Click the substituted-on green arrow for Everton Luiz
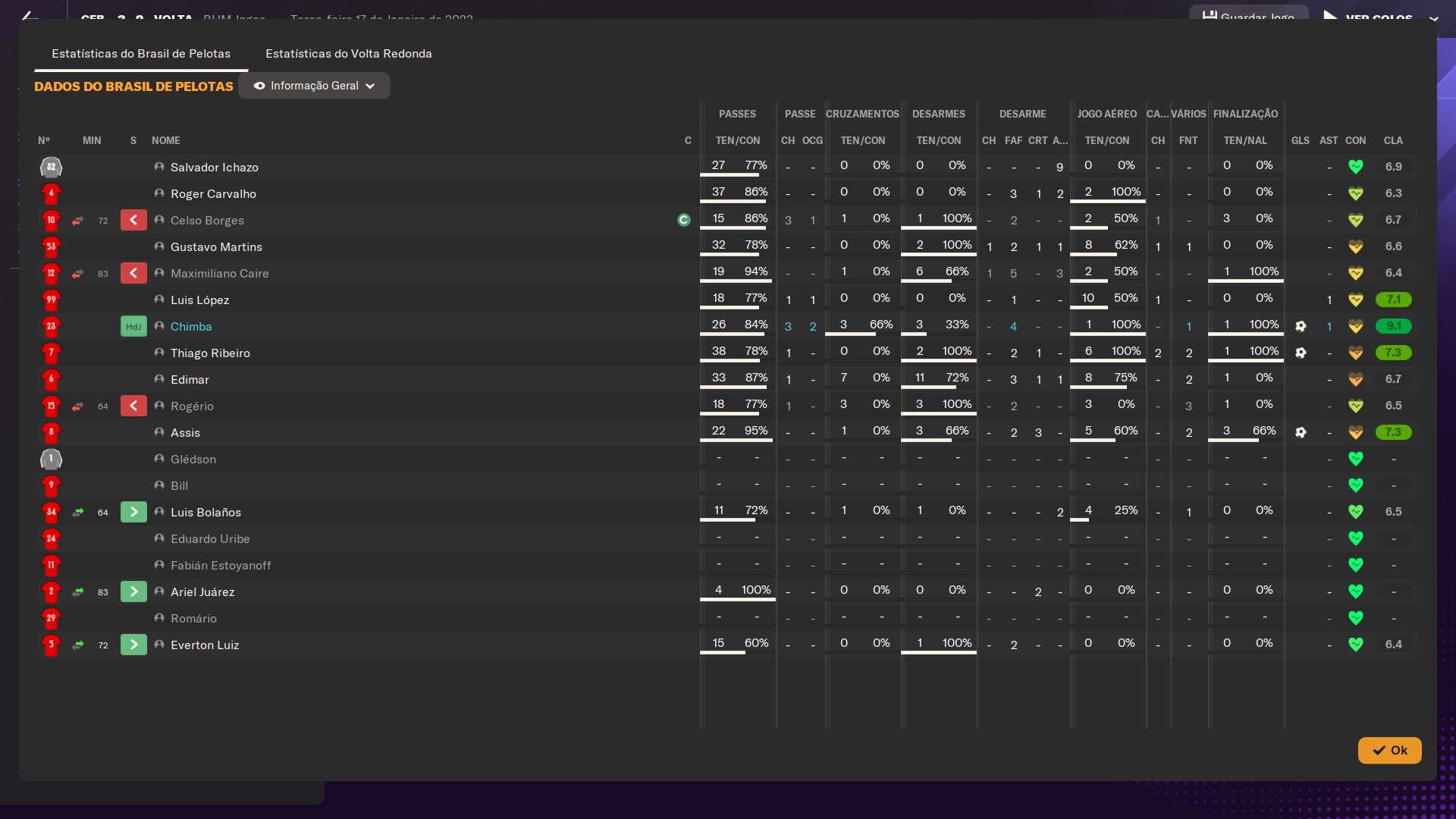The width and height of the screenshot is (1456, 819). tap(133, 645)
